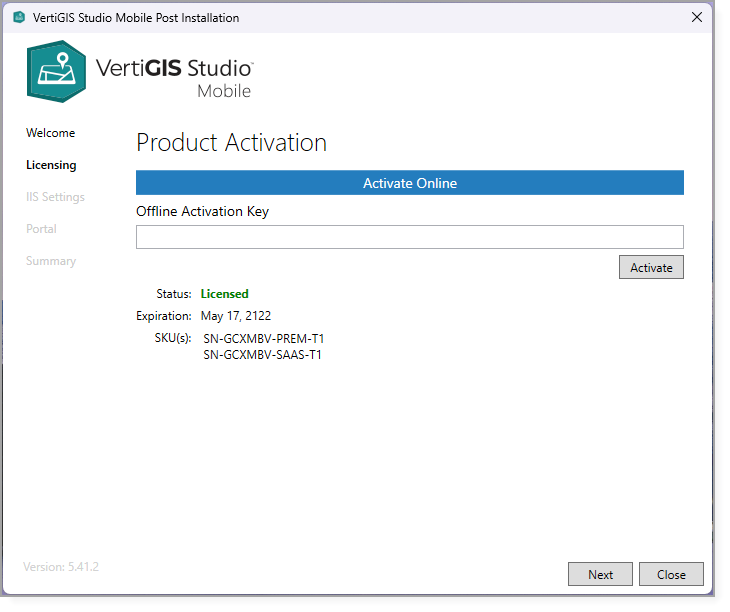This screenshot has width=730, height=612.
Task: Click the Offline Activation Key label
Action: pyautogui.click(x=203, y=211)
